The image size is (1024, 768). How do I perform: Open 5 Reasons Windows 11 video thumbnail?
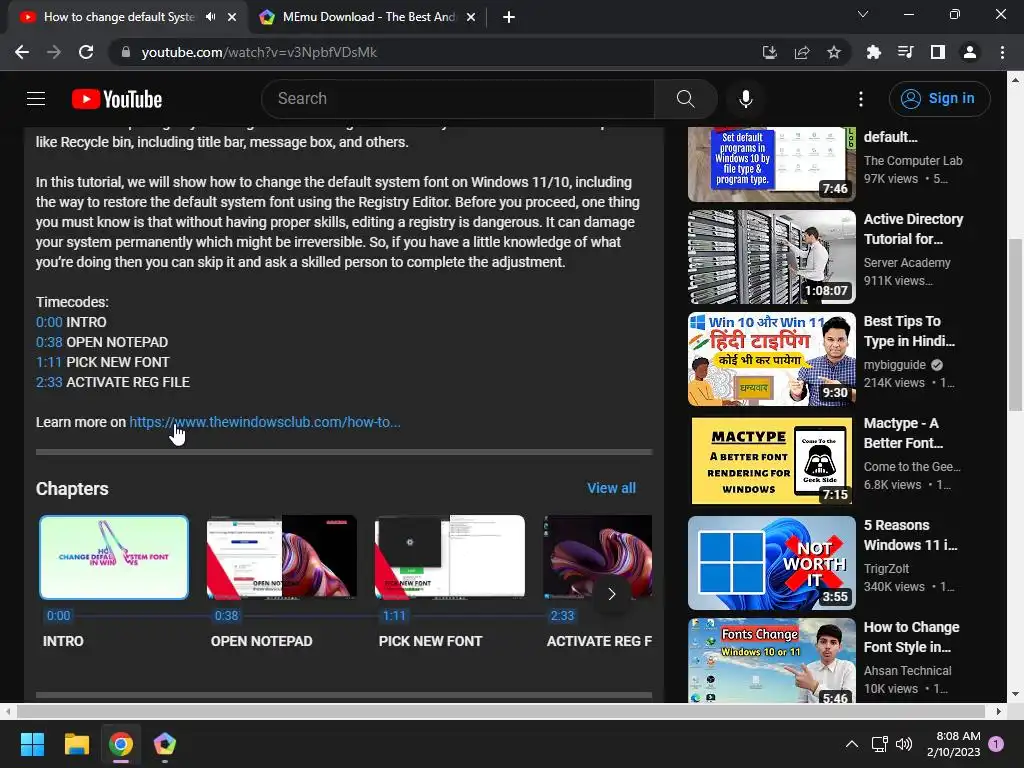pos(772,563)
